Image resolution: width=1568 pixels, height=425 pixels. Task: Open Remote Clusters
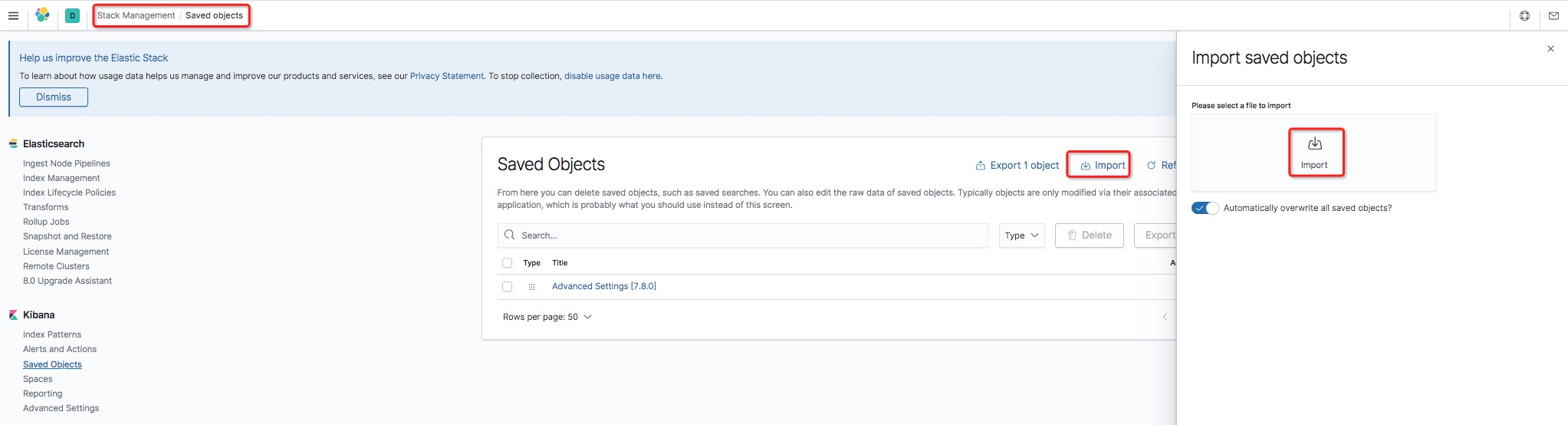56,266
